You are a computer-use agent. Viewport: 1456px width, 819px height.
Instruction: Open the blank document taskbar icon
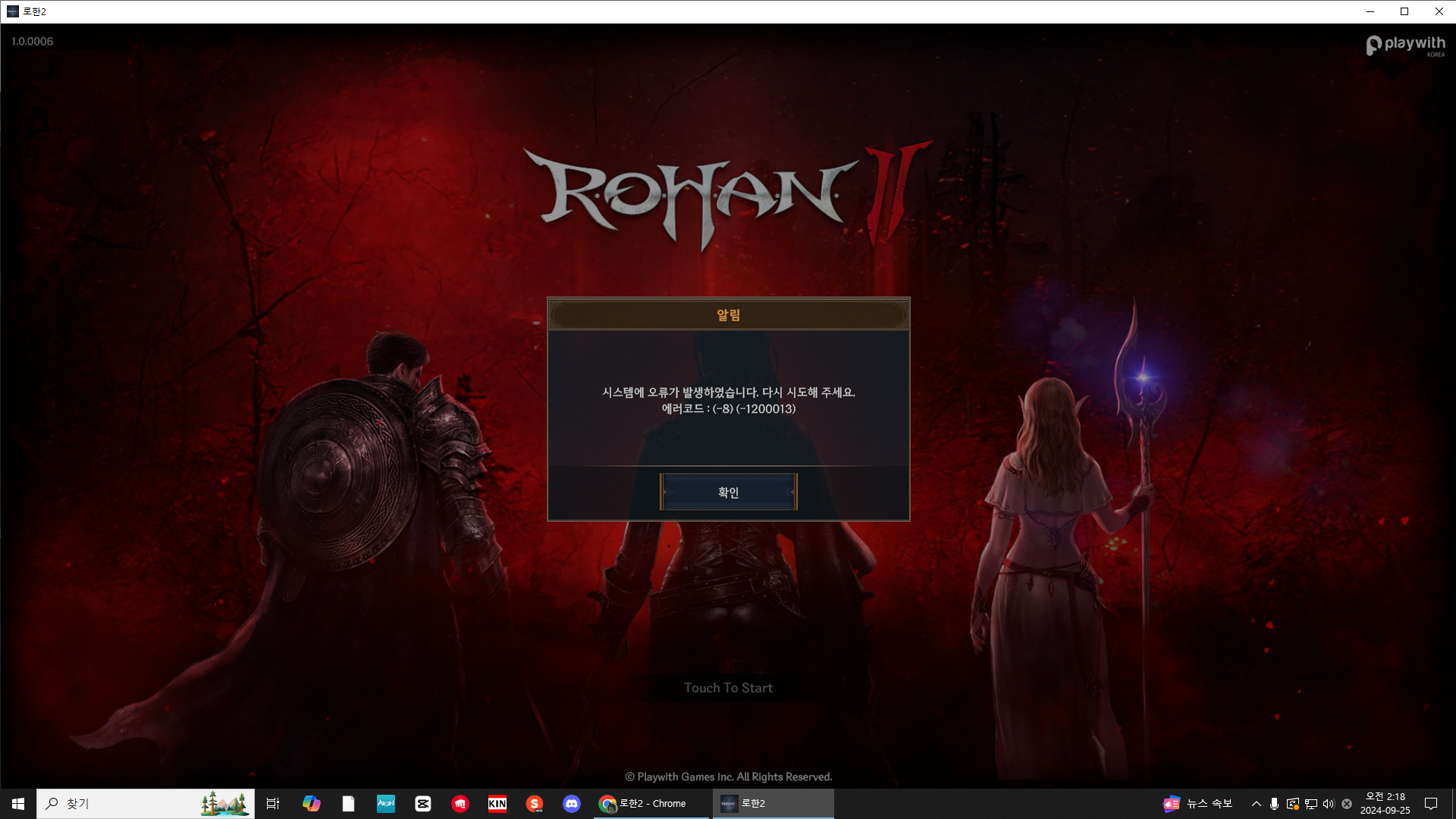coord(348,804)
